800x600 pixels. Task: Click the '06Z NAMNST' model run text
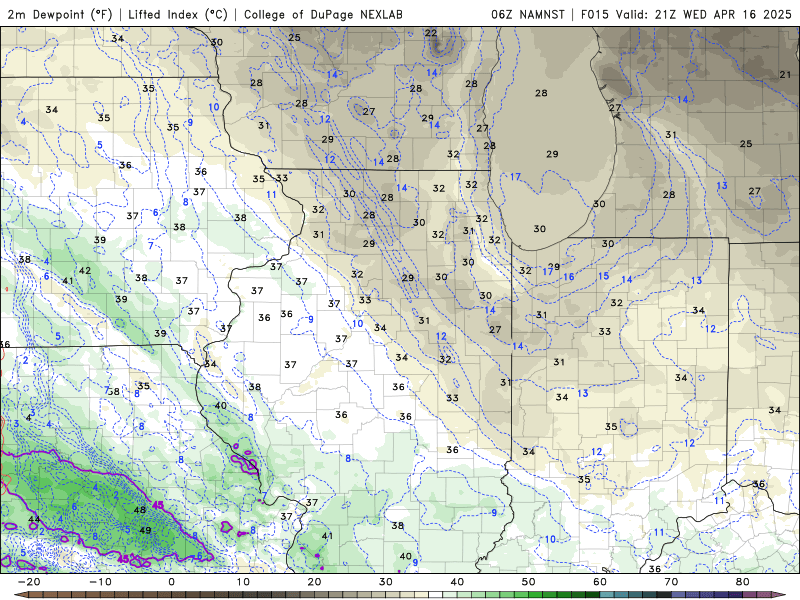click(x=528, y=14)
